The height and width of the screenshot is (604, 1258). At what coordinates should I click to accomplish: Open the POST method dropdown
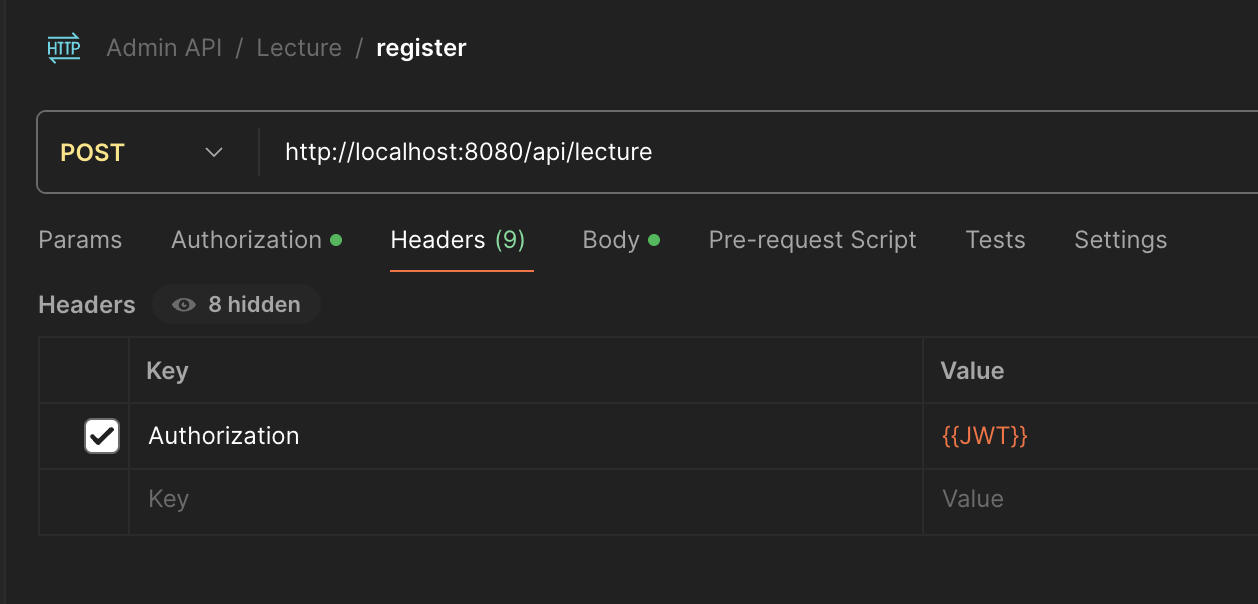140,152
